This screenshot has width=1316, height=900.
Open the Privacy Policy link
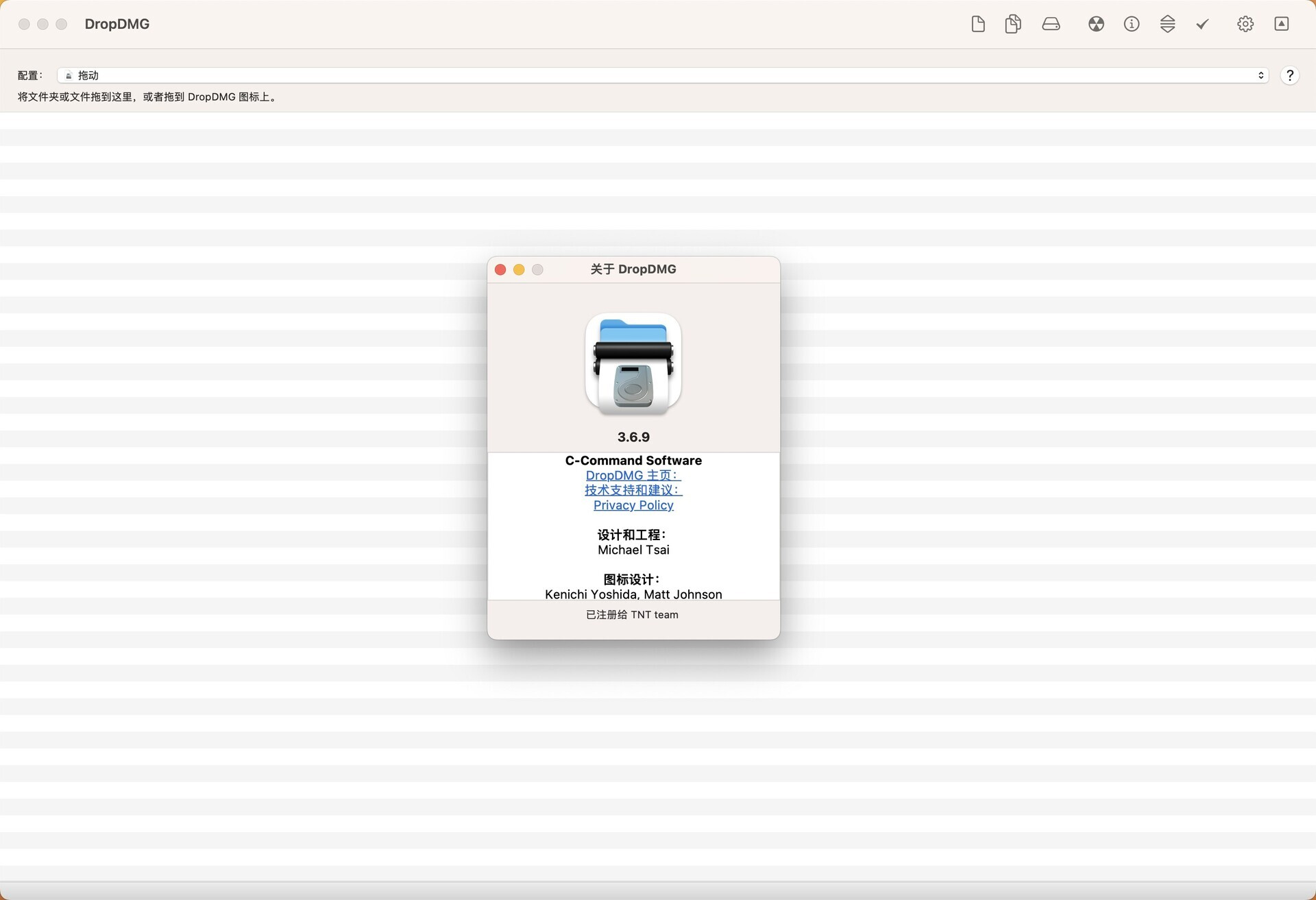(633, 505)
